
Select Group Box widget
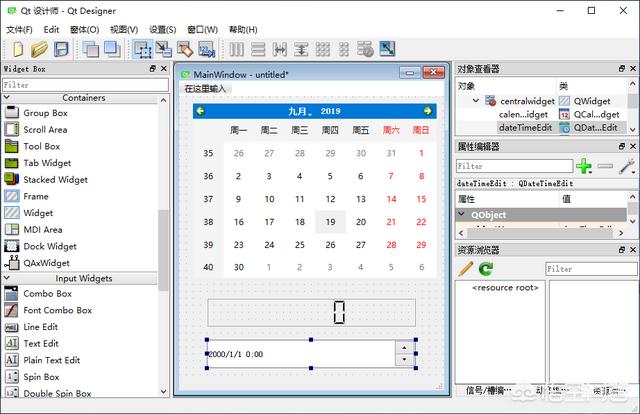point(45,113)
